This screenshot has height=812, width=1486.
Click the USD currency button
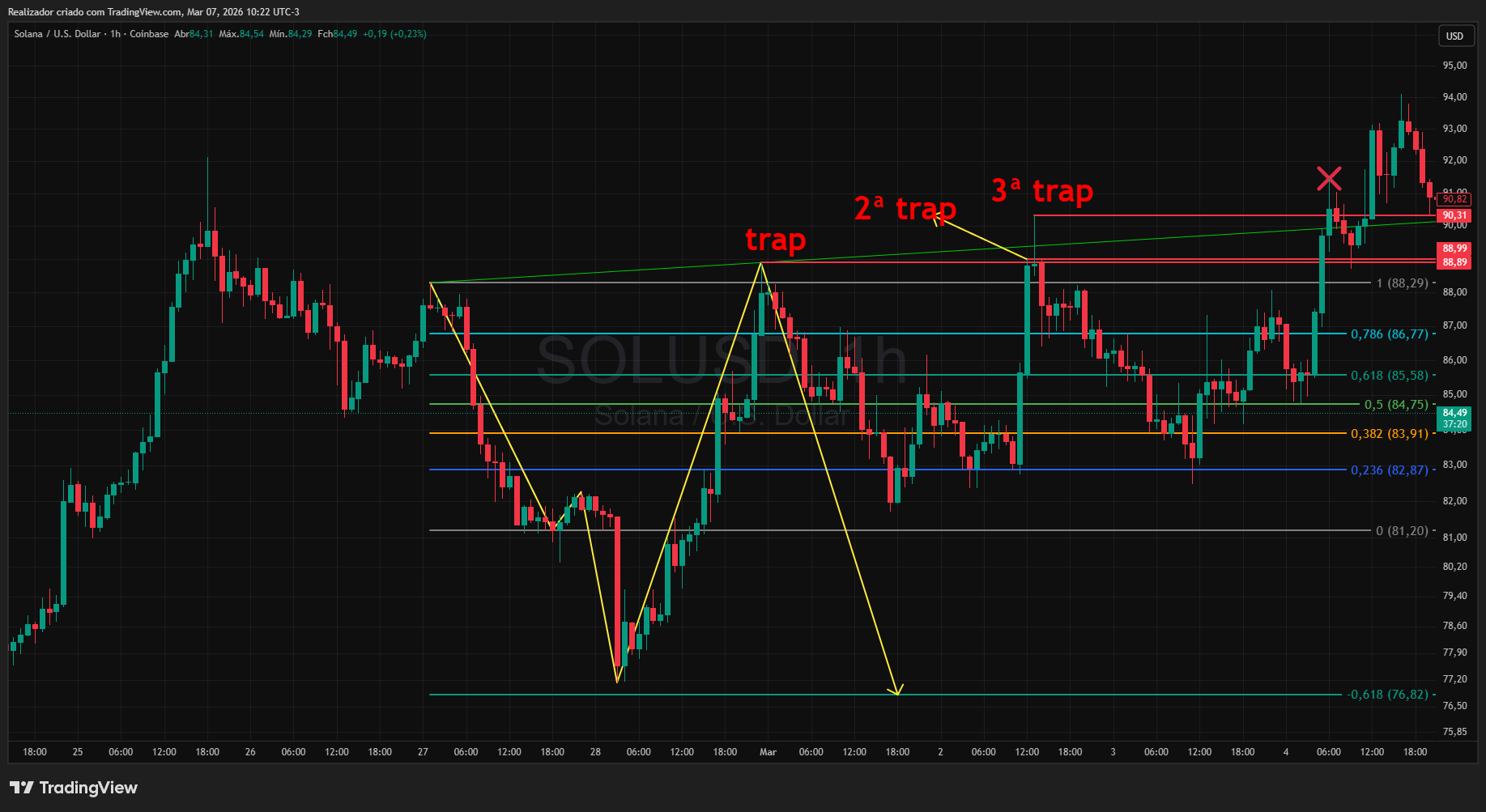pyautogui.click(x=1454, y=36)
